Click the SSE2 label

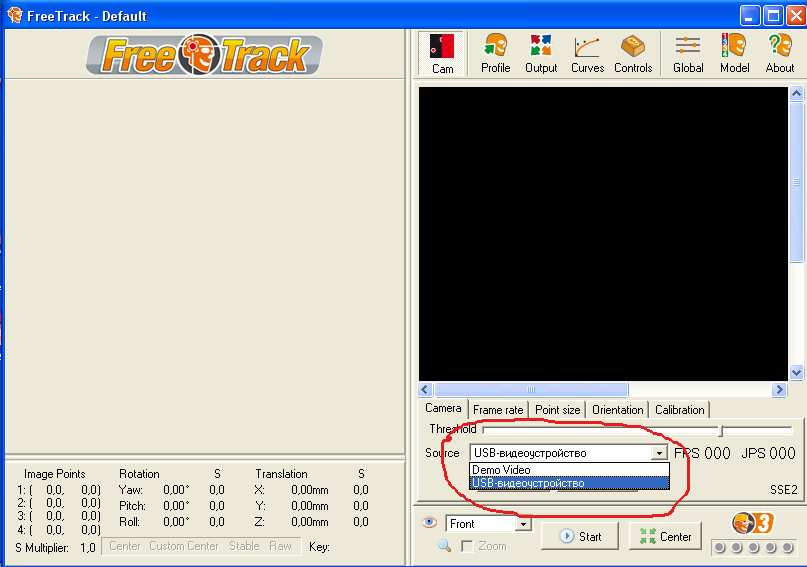pyautogui.click(x=783, y=490)
